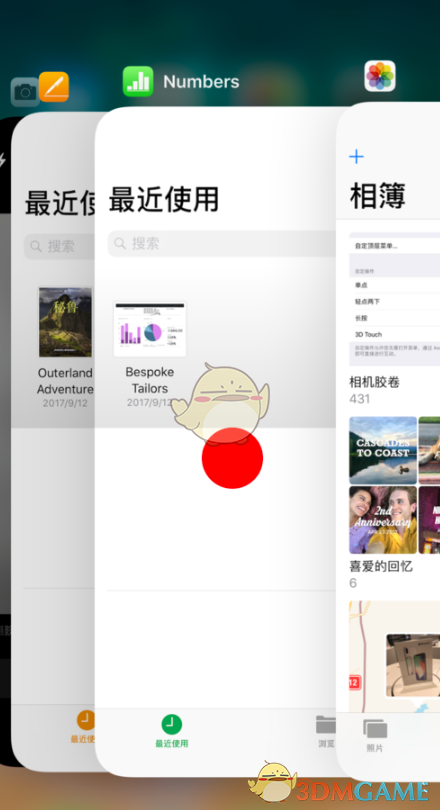The image size is (440, 810).
Task: Tap the Numbers 搜索 search field
Action: (x=222, y=243)
